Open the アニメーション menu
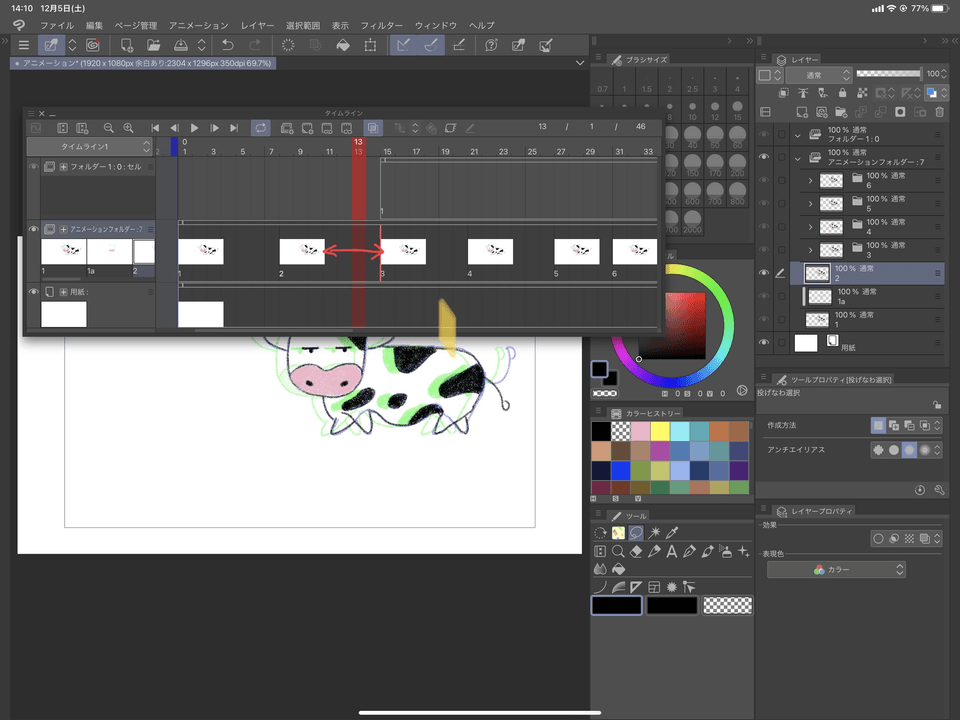This screenshot has width=960, height=720. click(198, 24)
